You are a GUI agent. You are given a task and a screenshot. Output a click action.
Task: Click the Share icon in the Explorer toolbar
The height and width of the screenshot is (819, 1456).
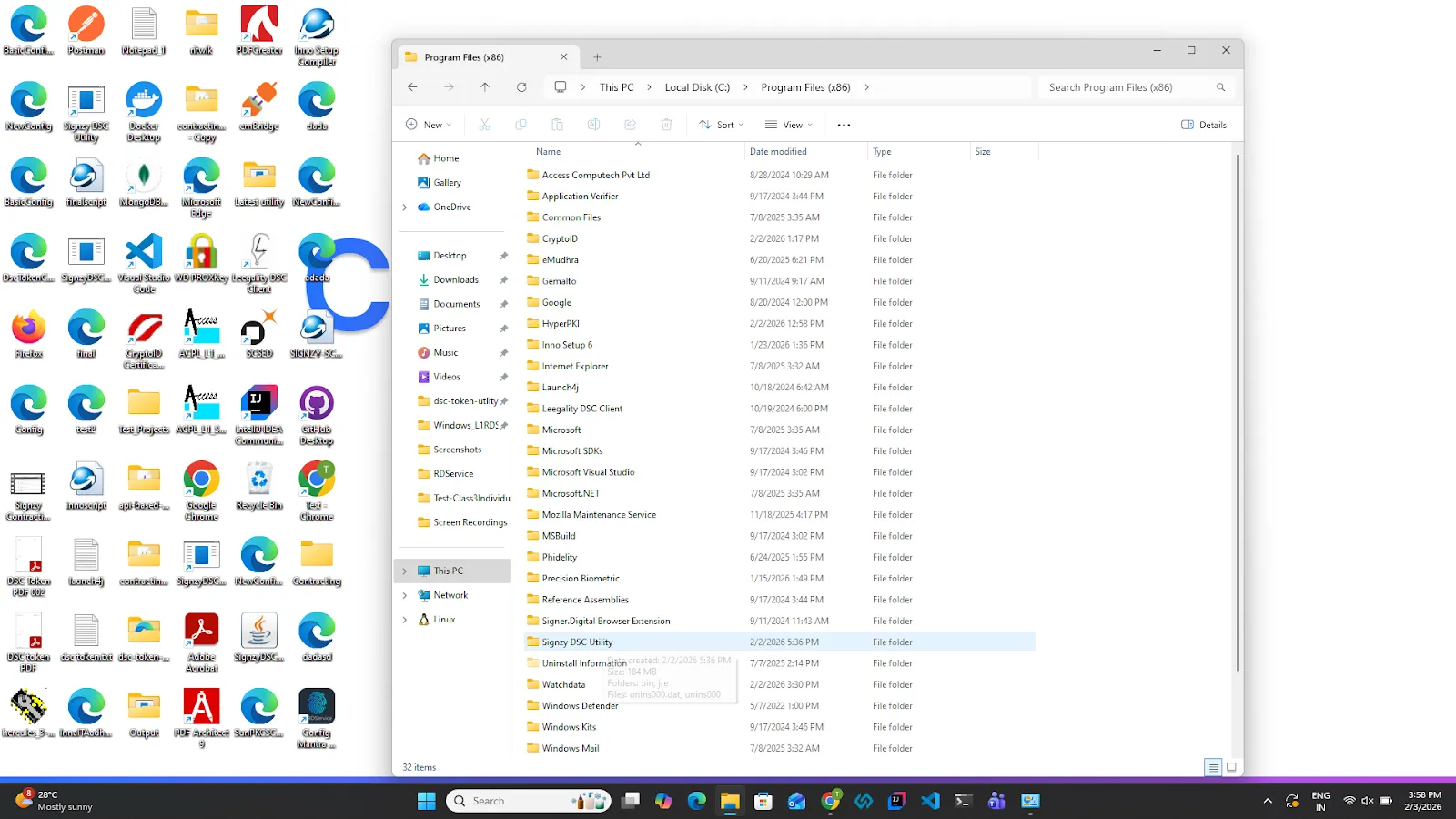(630, 125)
